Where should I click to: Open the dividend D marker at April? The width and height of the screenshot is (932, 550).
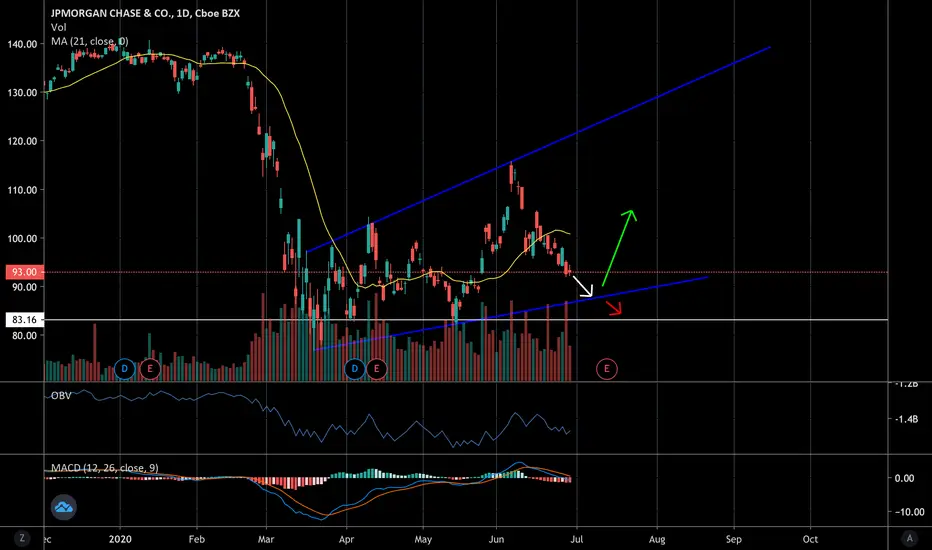(x=355, y=369)
